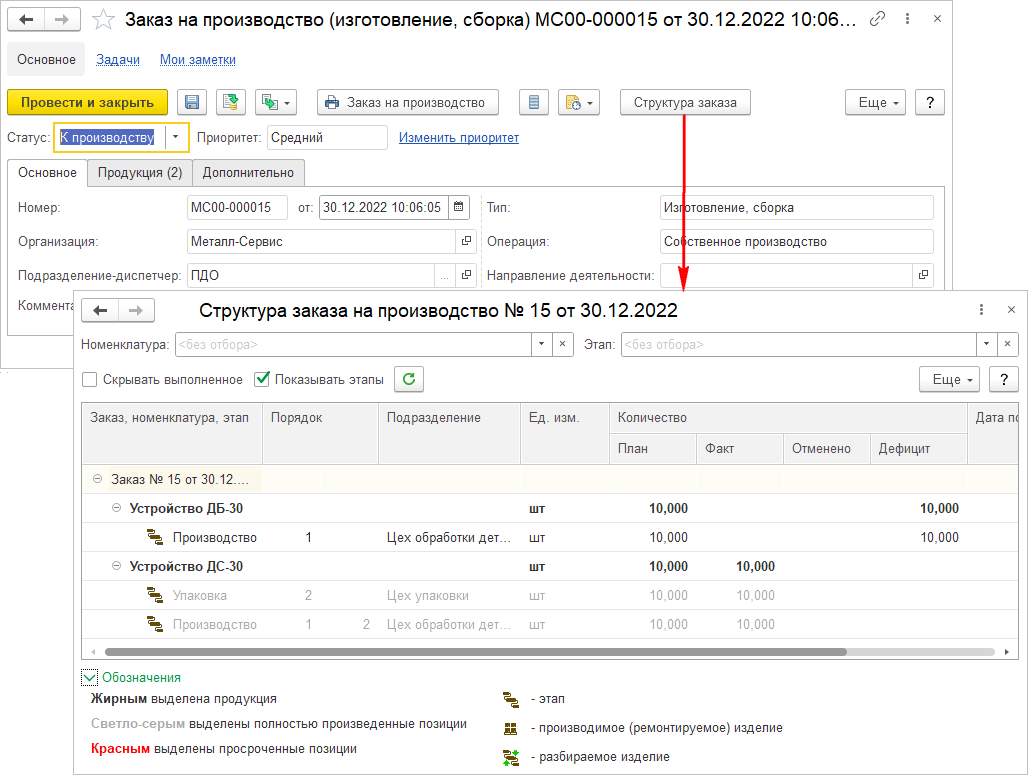This screenshot has height=779, width=1030.
Task: Follow 'Изменить приоритет' link
Action: (459, 137)
